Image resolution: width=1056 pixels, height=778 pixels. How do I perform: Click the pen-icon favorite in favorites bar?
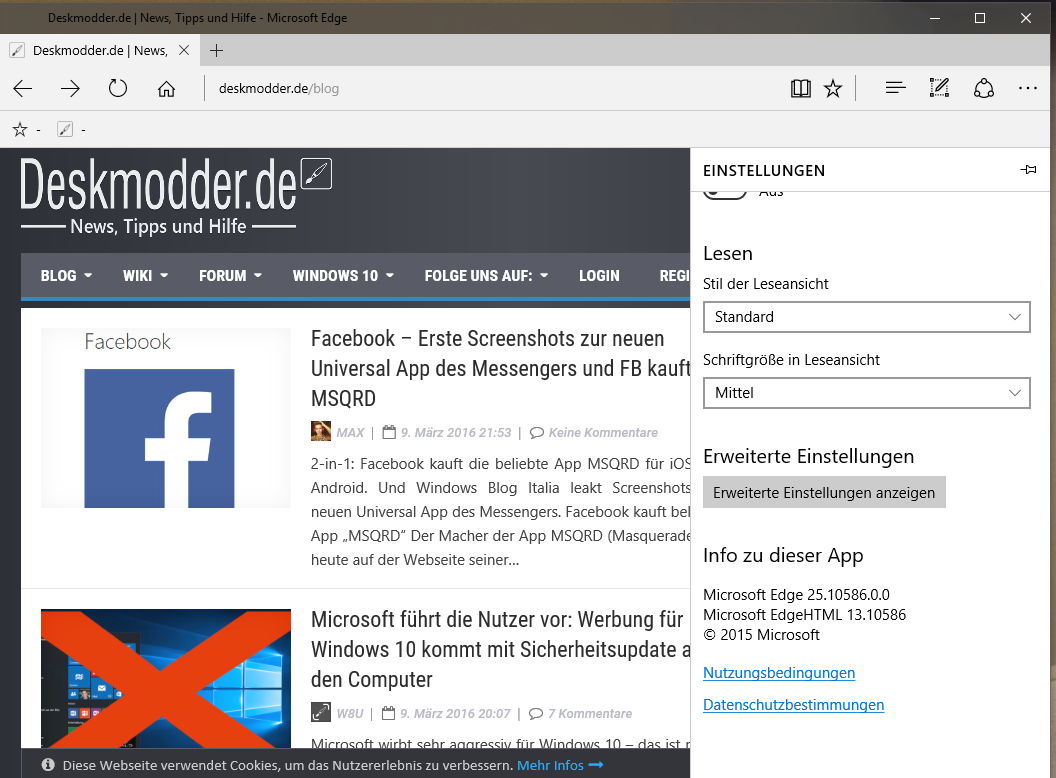pyautogui.click(x=65, y=129)
